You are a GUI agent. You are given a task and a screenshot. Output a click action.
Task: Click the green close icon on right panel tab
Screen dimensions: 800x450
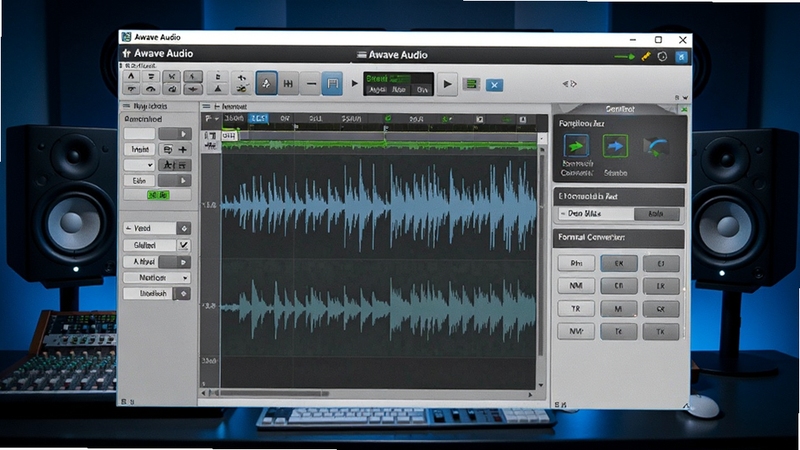[x=684, y=109]
